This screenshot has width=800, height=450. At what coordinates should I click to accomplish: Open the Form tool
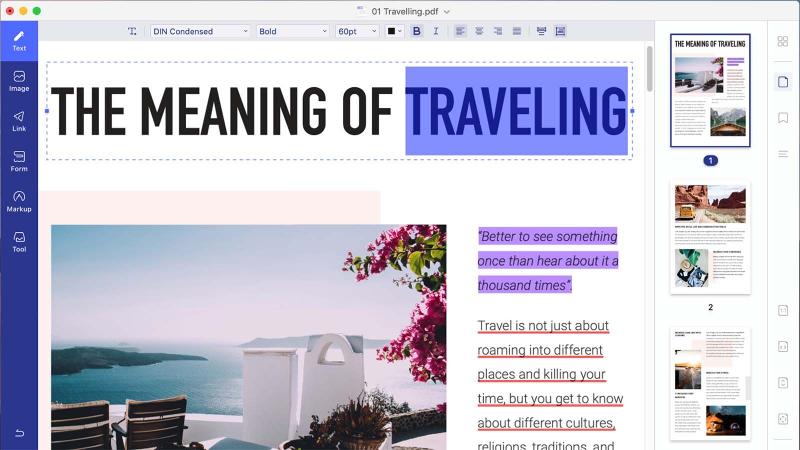click(19, 161)
